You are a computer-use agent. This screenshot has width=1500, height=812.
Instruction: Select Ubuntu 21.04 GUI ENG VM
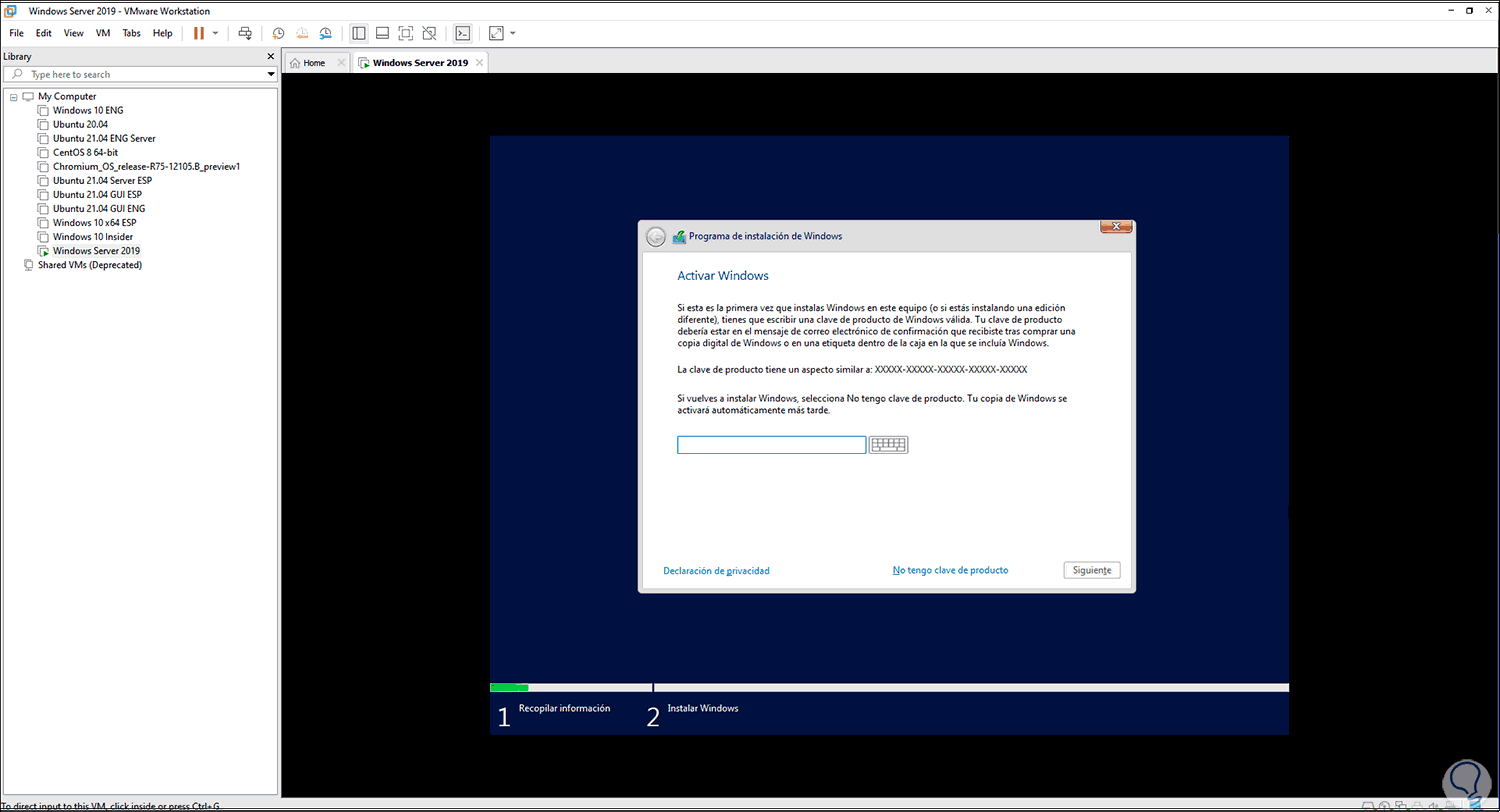pyautogui.click(x=97, y=208)
